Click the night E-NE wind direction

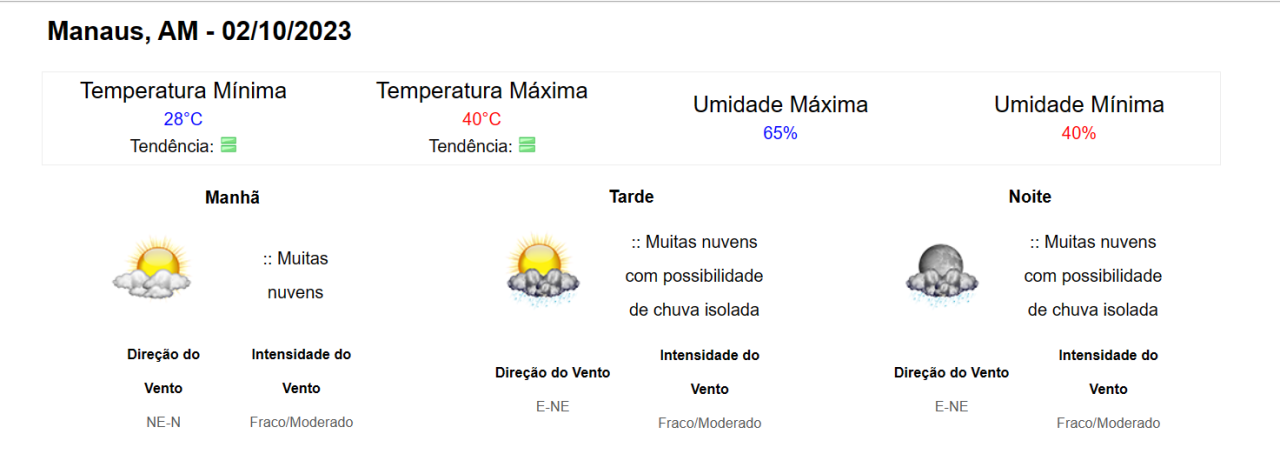point(951,406)
